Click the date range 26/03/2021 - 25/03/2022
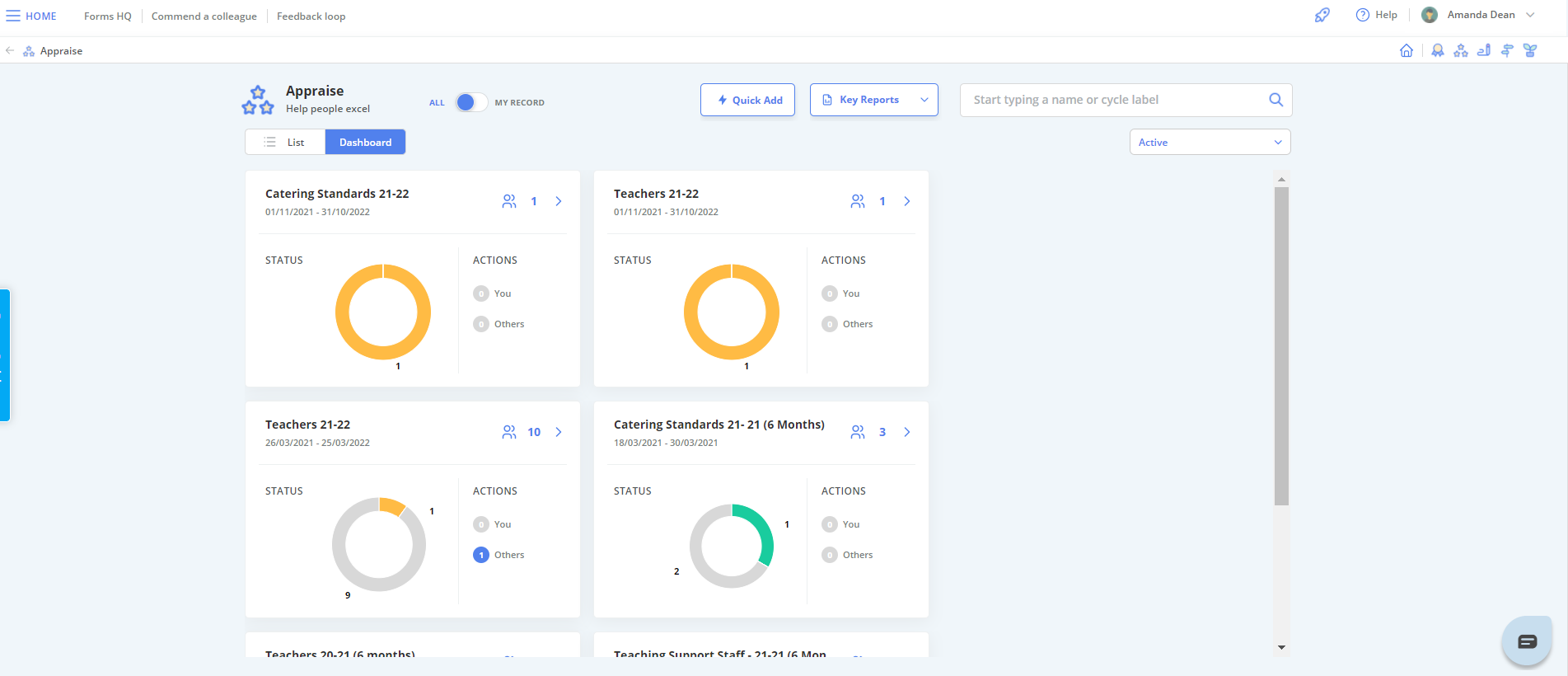 pos(317,443)
